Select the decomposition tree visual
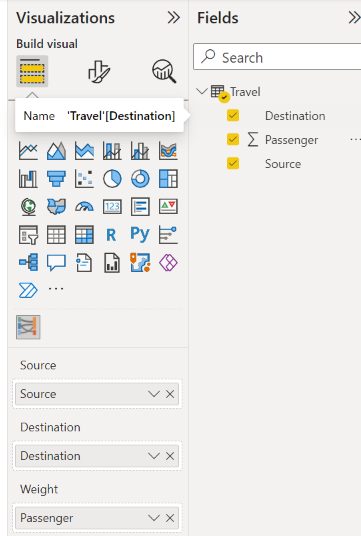The image size is (361, 536). pos(28,263)
